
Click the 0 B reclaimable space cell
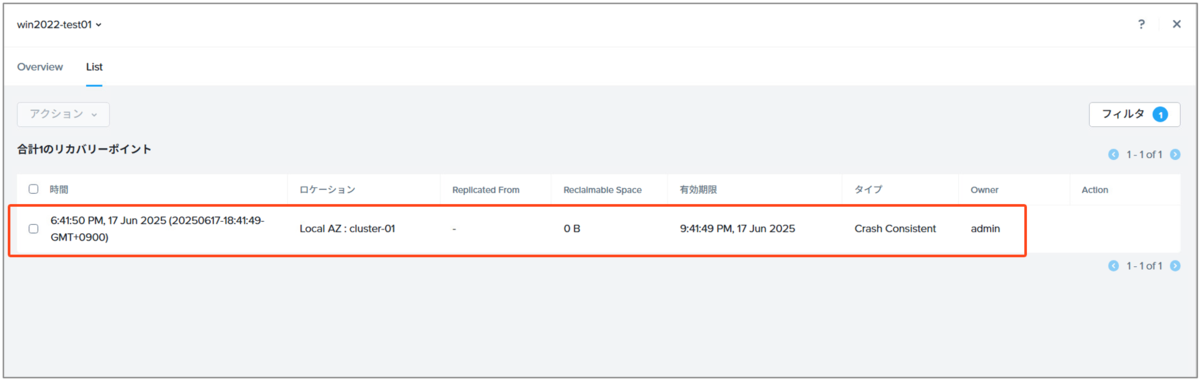572,229
